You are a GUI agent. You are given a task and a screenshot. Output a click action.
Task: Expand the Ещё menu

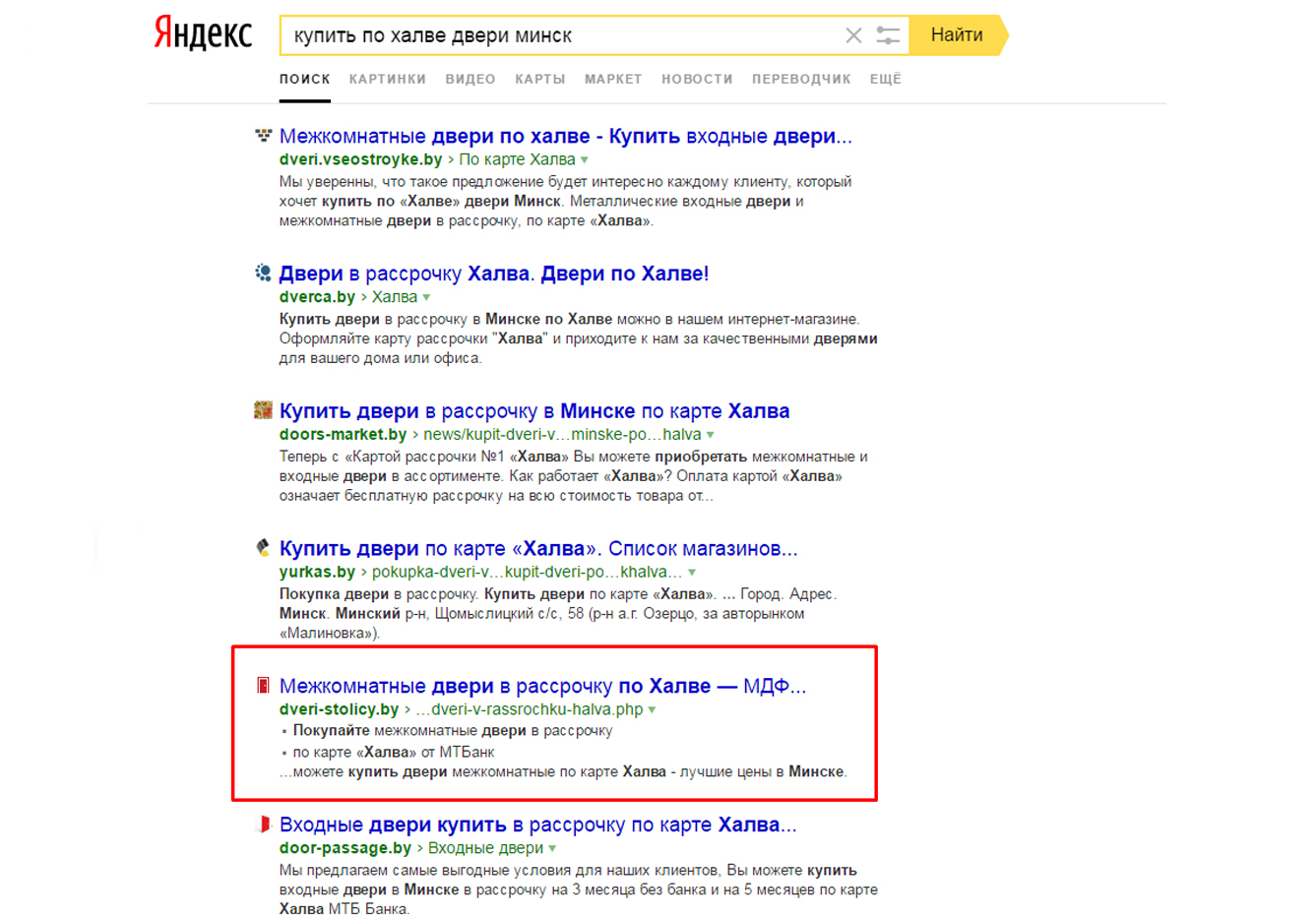point(886,79)
